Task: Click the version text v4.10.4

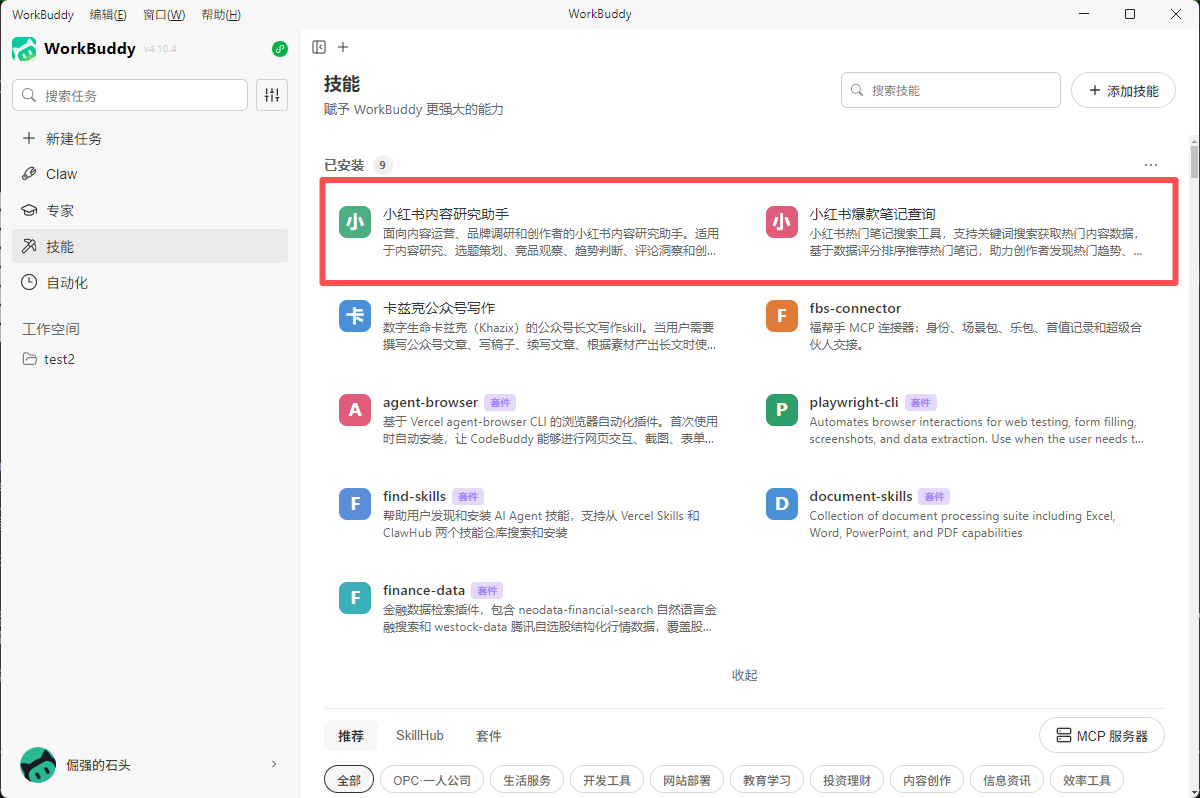Action: (x=160, y=49)
